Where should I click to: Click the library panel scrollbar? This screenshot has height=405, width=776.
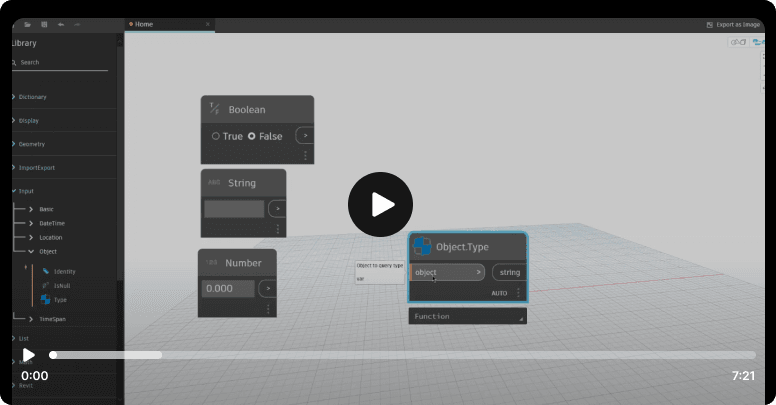click(119, 163)
